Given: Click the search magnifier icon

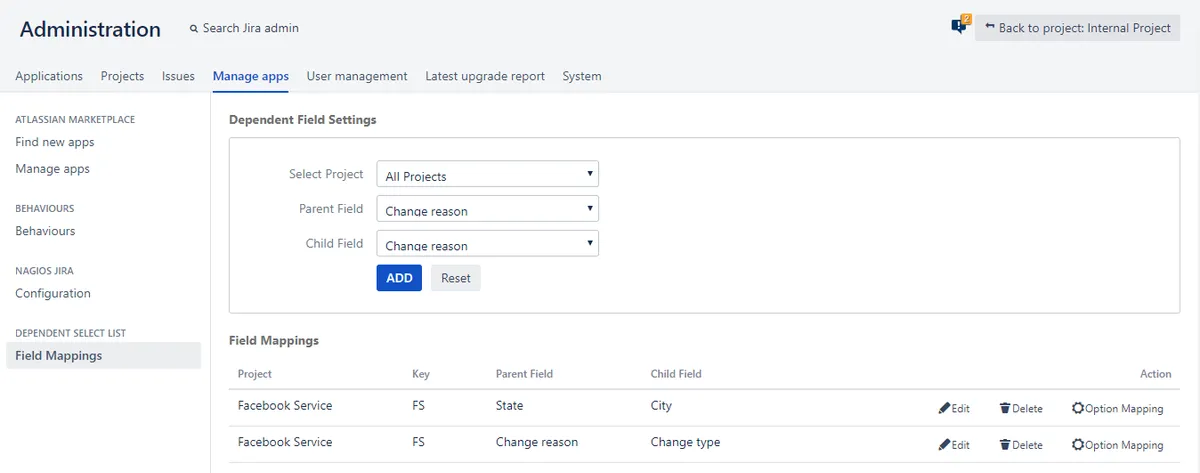Looking at the screenshot, I should coord(194,29).
